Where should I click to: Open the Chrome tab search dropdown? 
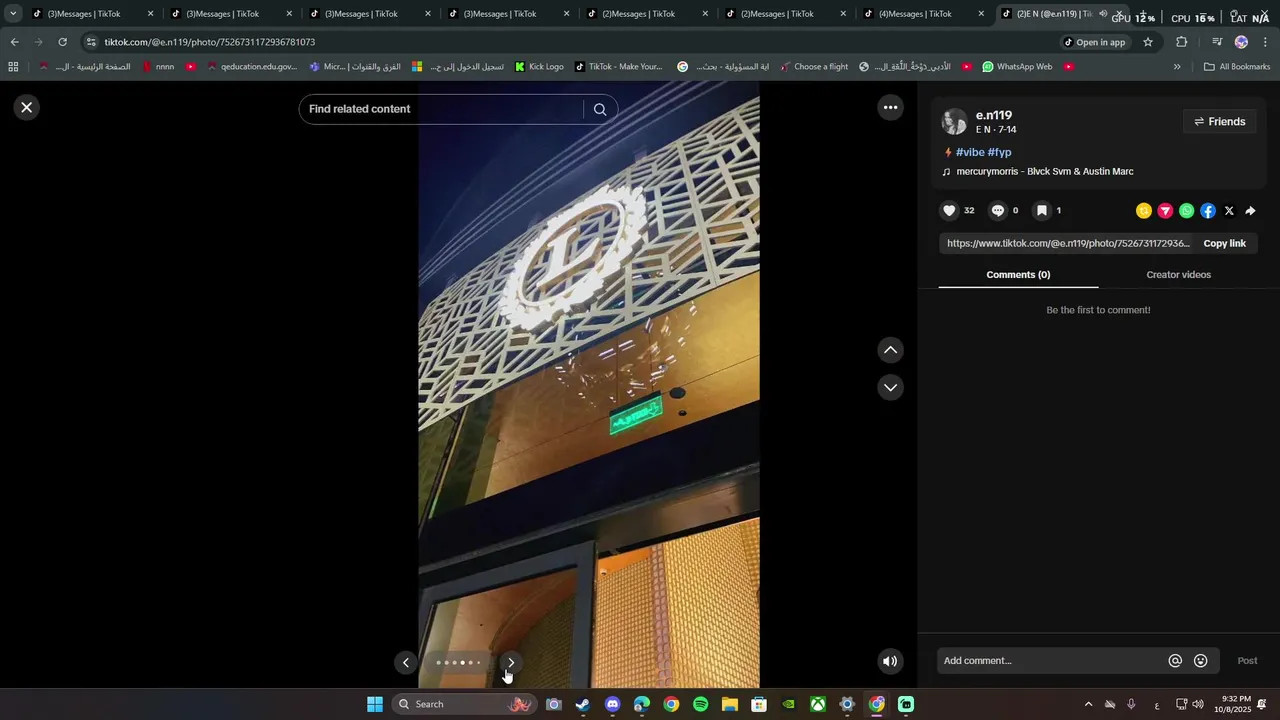point(13,14)
